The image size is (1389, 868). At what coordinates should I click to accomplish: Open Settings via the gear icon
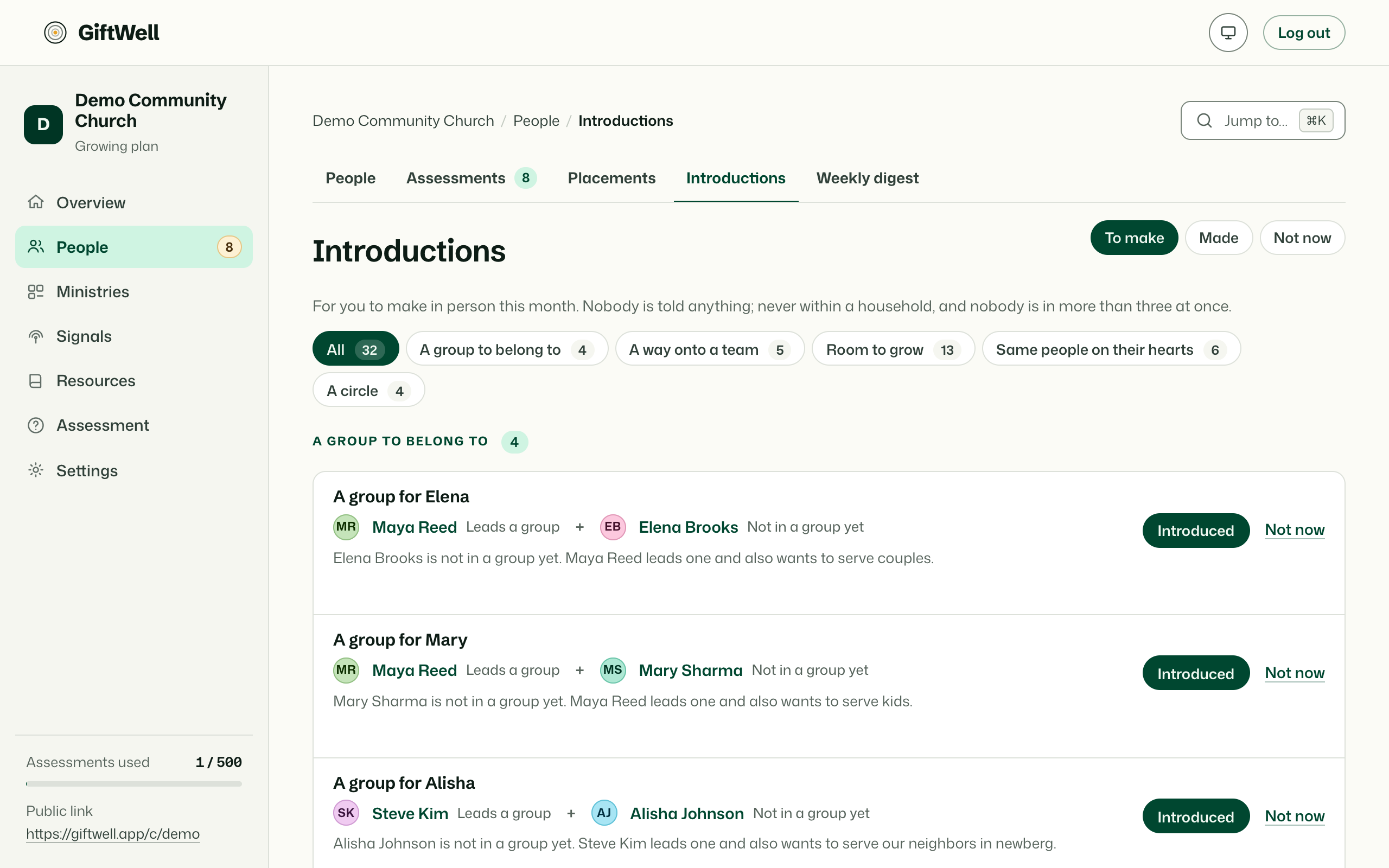click(x=36, y=470)
